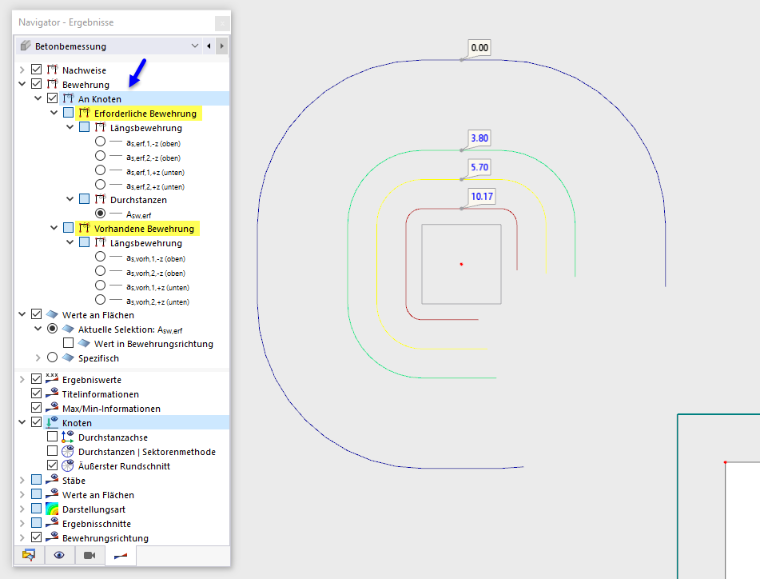Image resolution: width=760 pixels, height=579 pixels.
Task: Click the Titelinformationen icon
Action: 52,393
